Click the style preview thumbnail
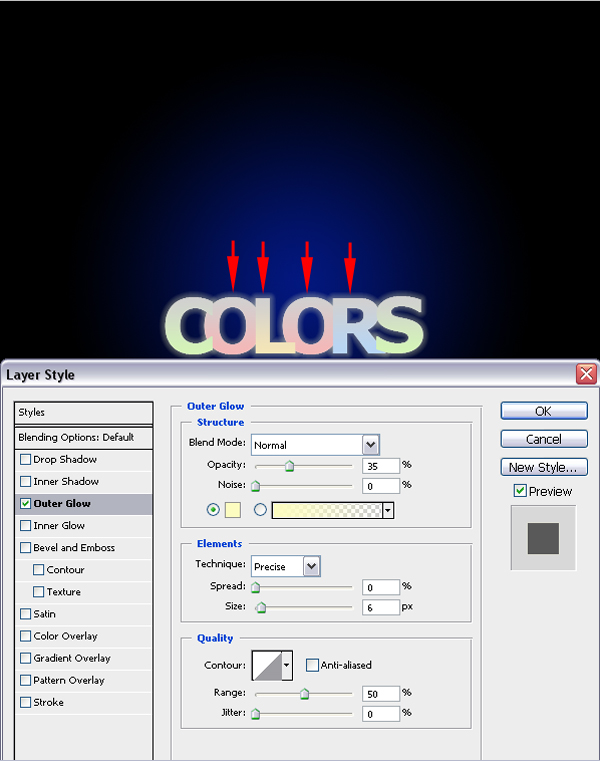Image resolution: width=600 pixels, height=762 pixels. pos(543,538)
